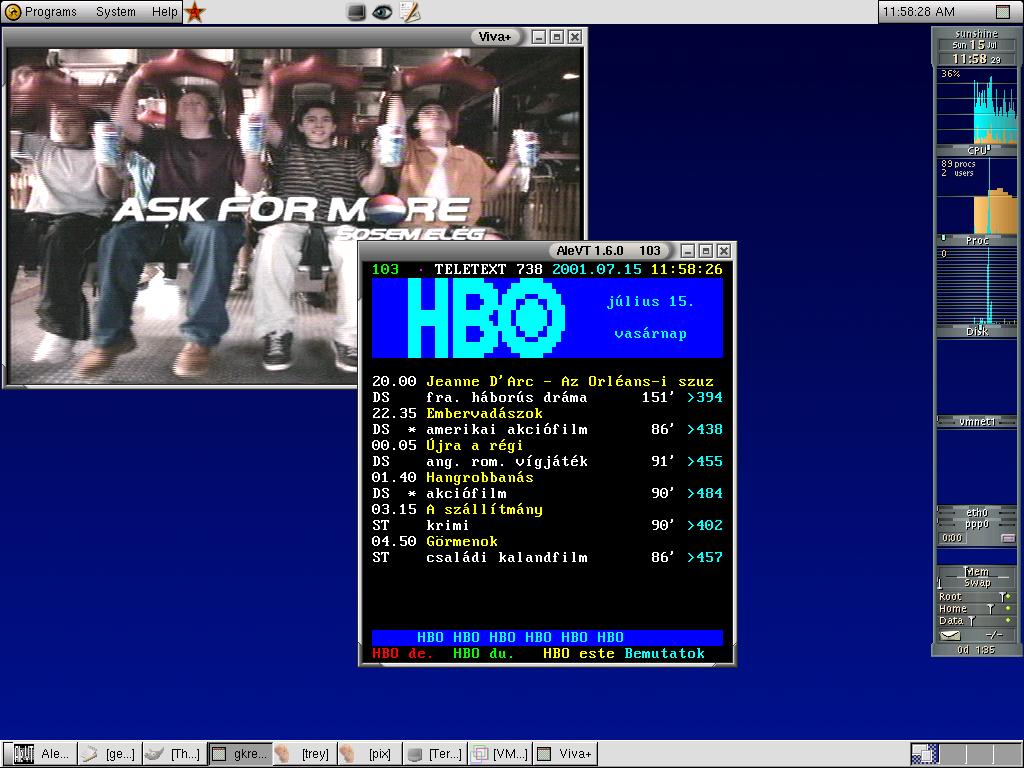Go to teletext page 394 link
Image resolution: width=1024 pixels, height=768 pixels.
pyautogui.click(x=705, y=397)
